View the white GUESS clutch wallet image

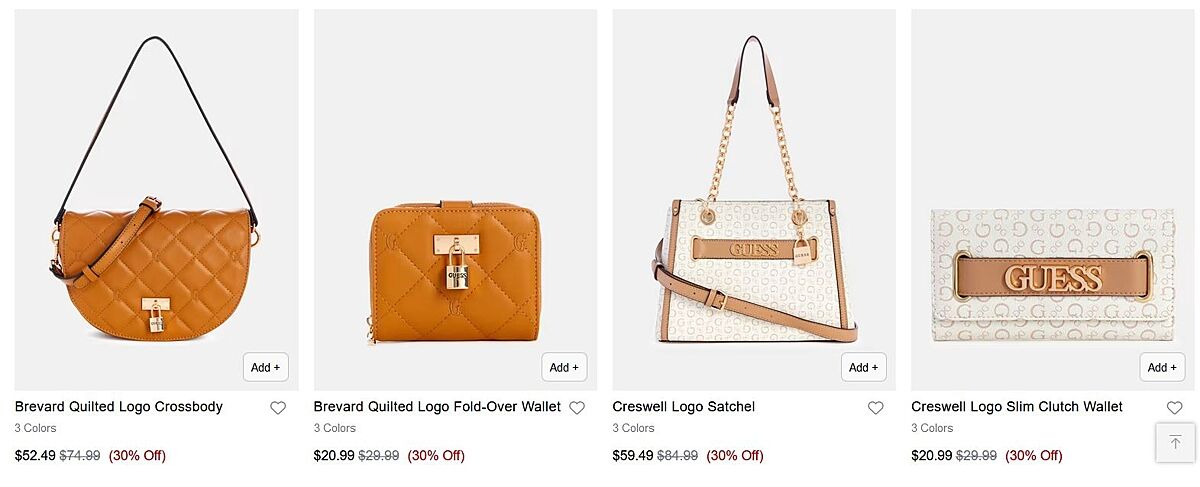click(x=1053, y=200)
